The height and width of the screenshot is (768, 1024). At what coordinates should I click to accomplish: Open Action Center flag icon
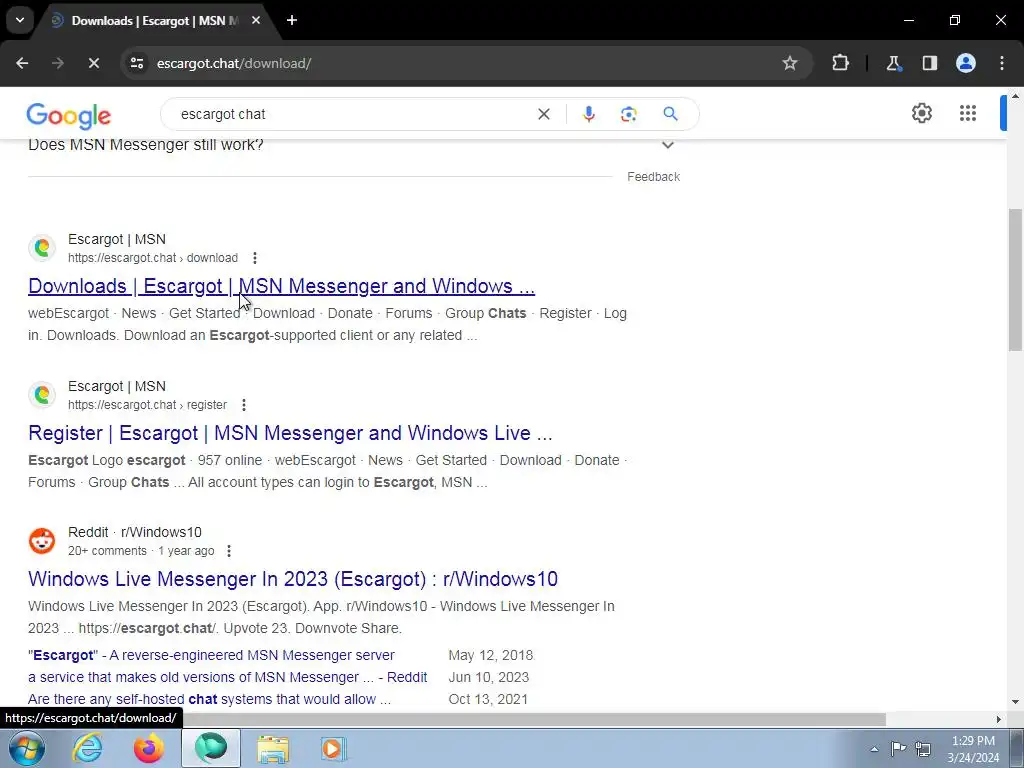click(x=899, y=748)
